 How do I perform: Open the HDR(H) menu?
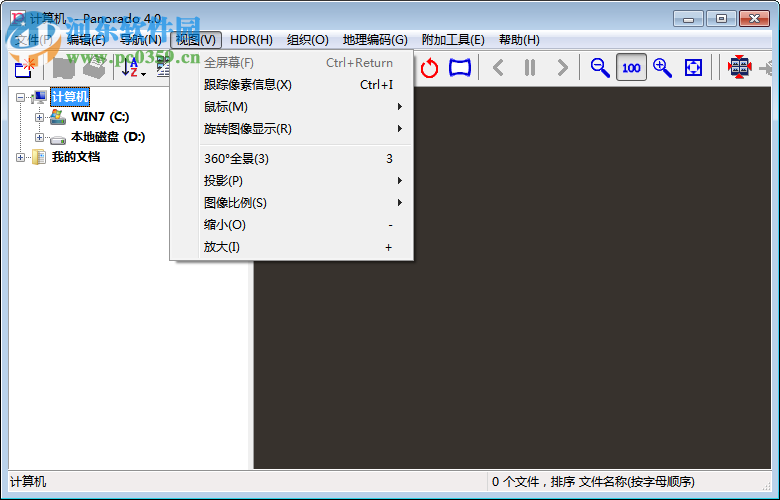coord(251,40)
